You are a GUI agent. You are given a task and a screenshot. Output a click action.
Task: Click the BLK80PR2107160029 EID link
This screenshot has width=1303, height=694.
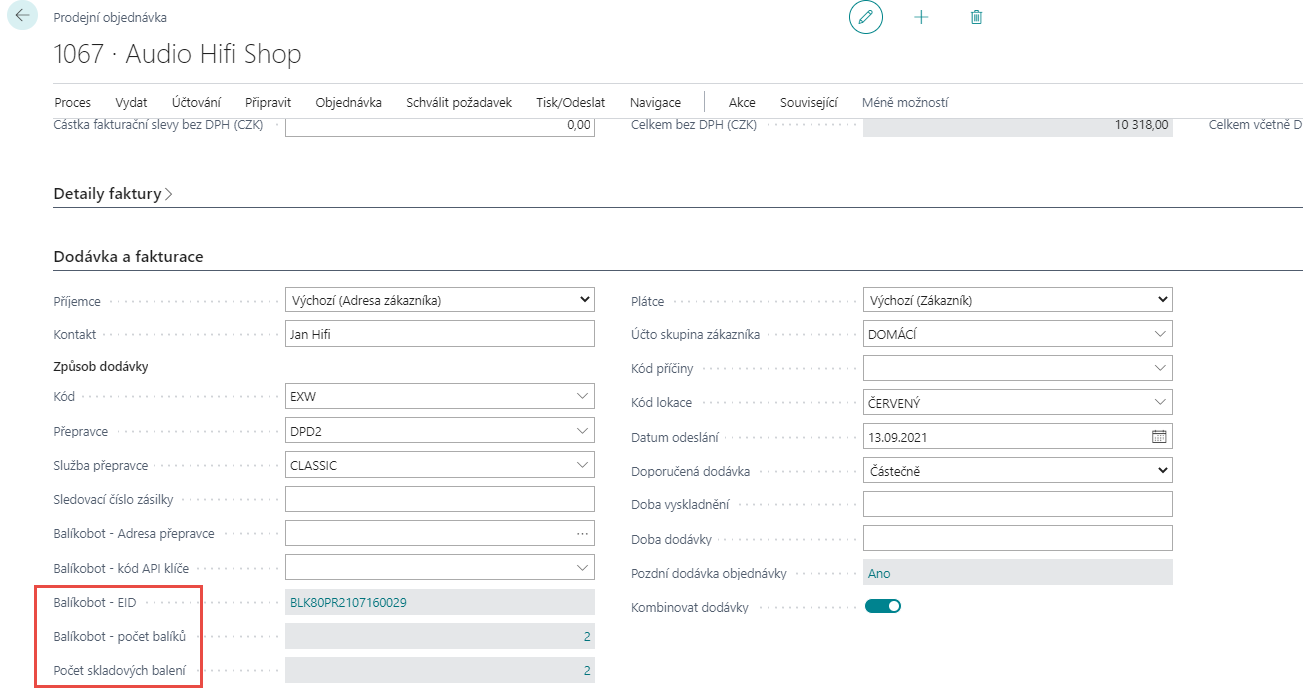348,603
